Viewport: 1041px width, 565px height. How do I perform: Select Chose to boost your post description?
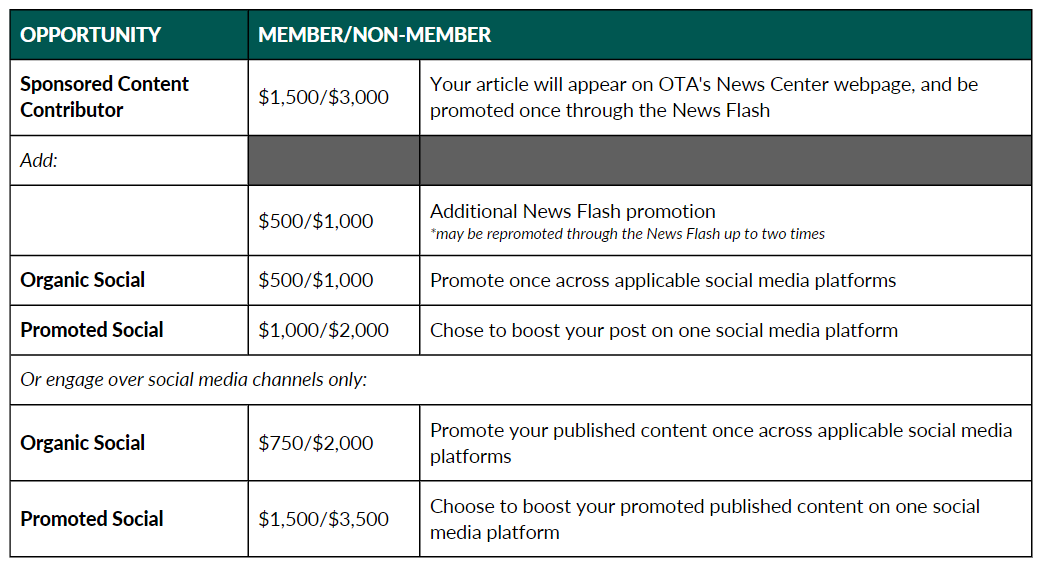tap(663, 330)
